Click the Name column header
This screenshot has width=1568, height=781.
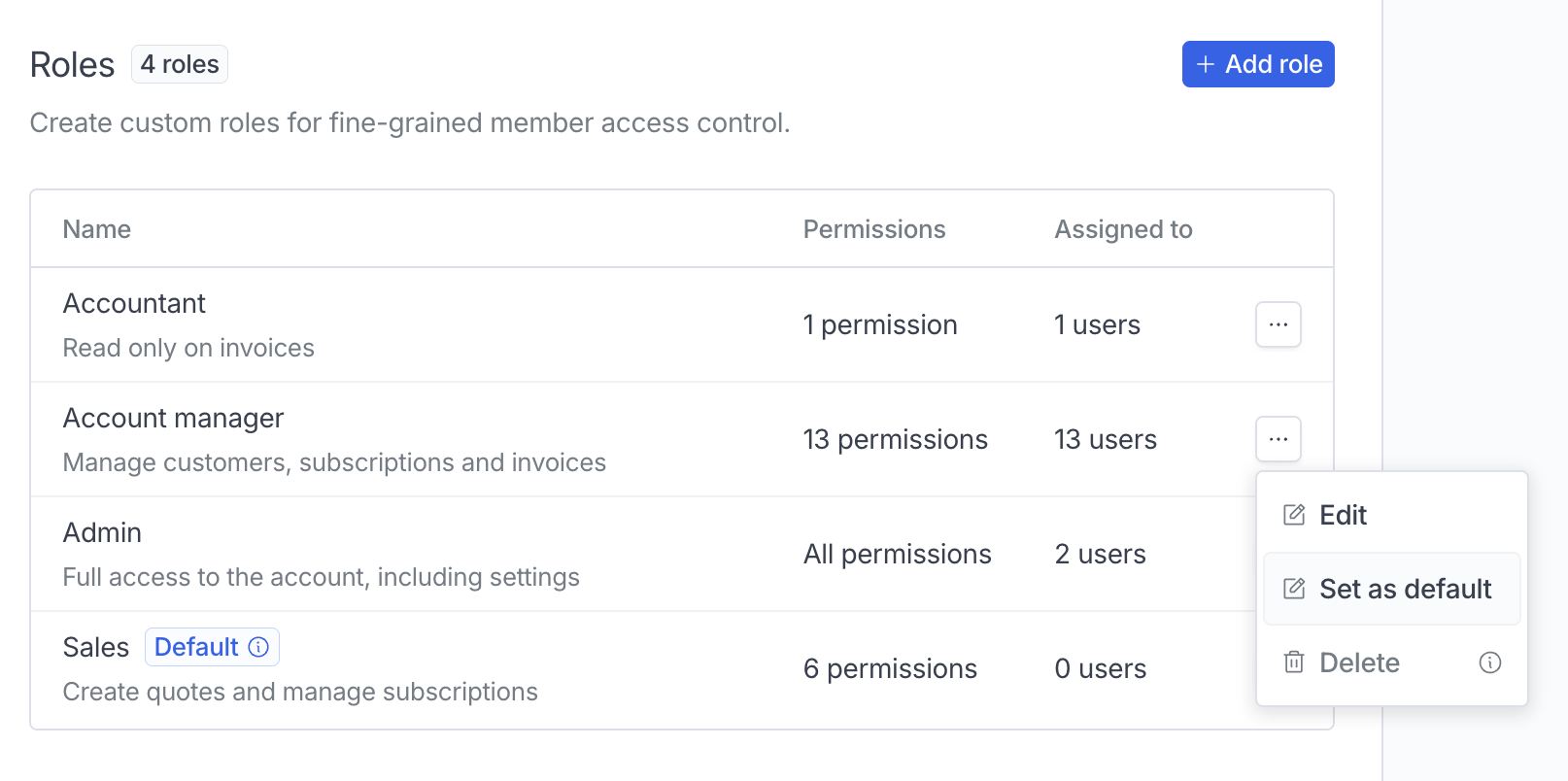tap(97, 229)
